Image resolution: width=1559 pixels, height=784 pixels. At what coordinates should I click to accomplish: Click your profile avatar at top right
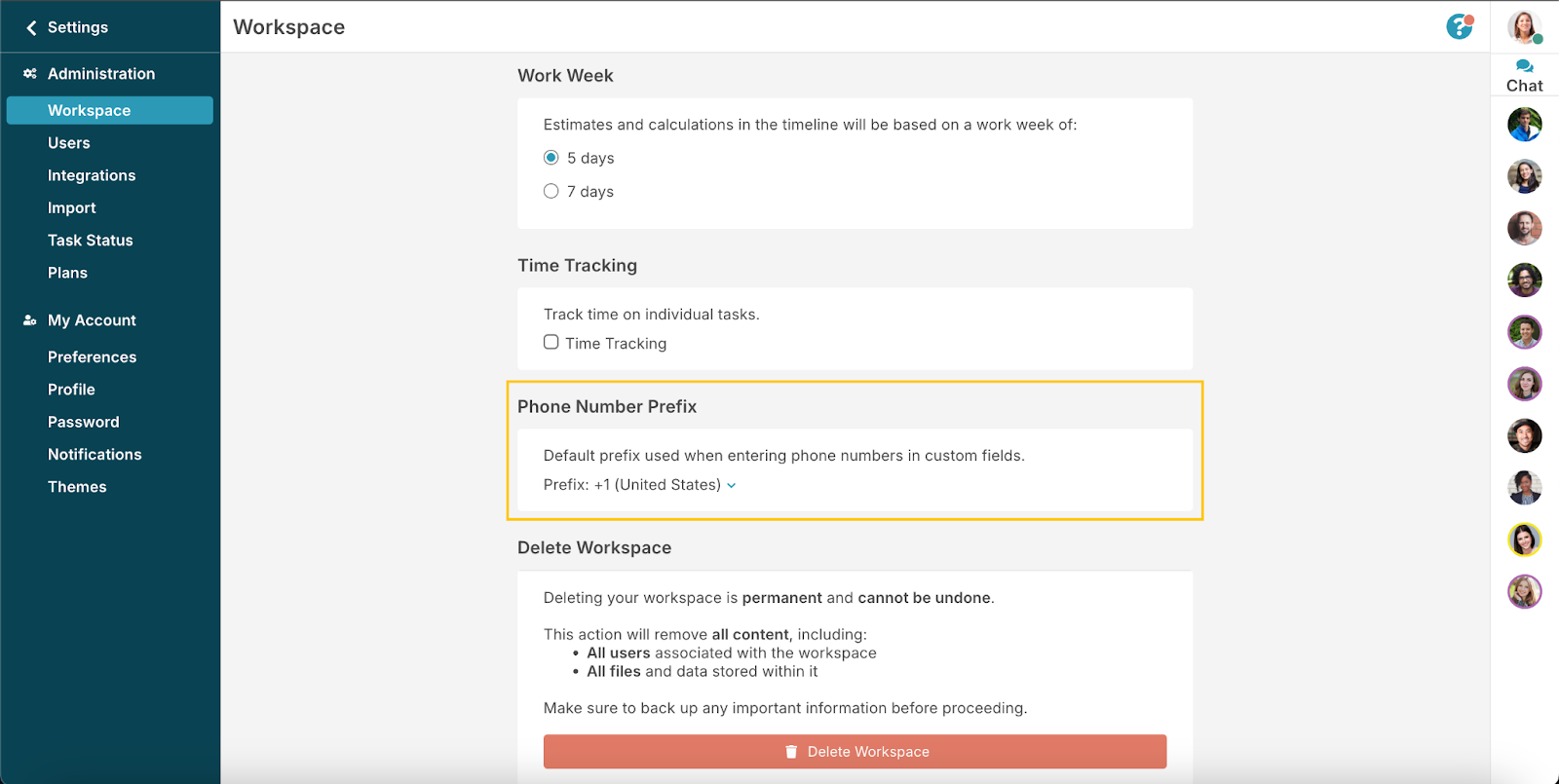[x=1524, y=26]
